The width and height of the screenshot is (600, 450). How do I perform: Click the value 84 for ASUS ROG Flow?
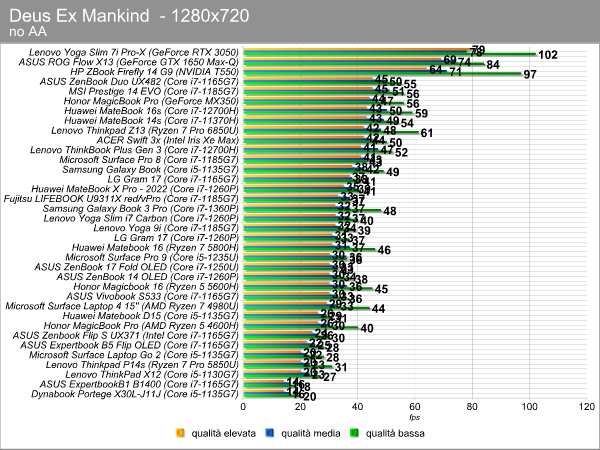(x=493, y=65)
